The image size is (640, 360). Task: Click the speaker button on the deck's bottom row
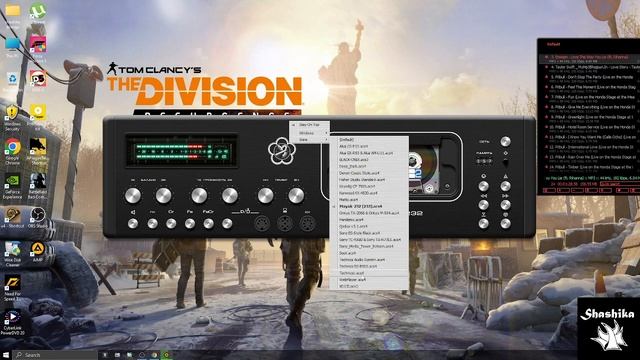133,223
